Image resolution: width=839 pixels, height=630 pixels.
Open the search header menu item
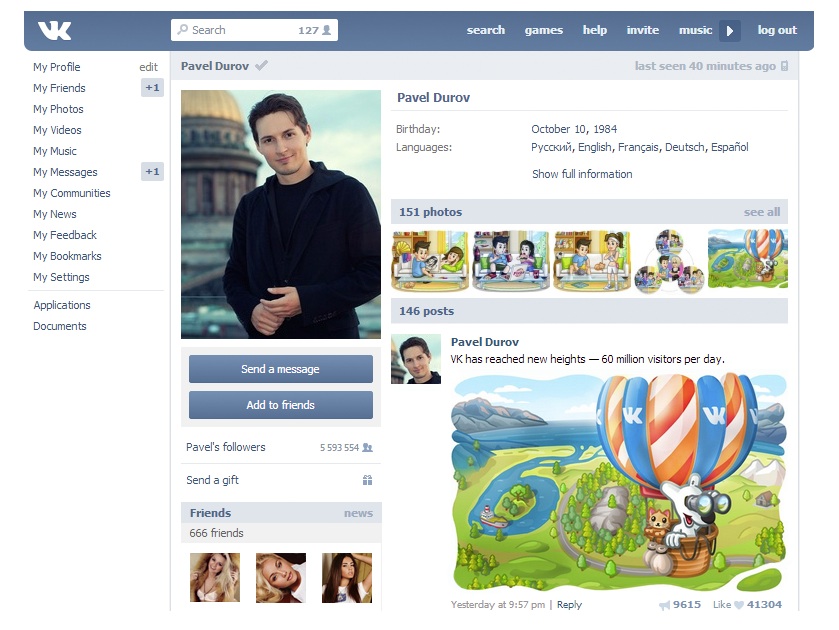[x=485, y=31]
